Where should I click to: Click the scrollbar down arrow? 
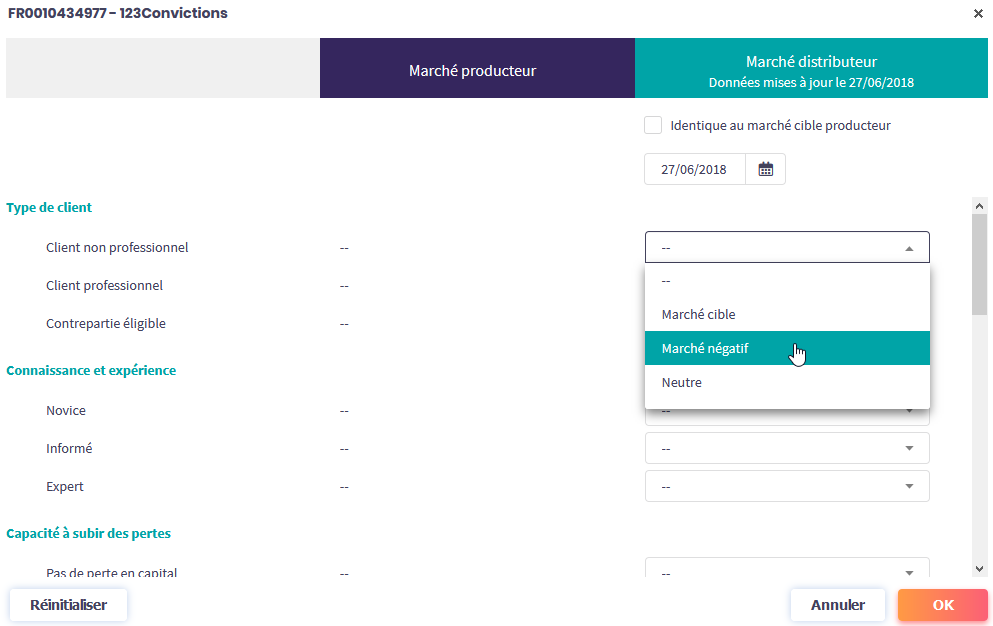(x=979, y=568)
